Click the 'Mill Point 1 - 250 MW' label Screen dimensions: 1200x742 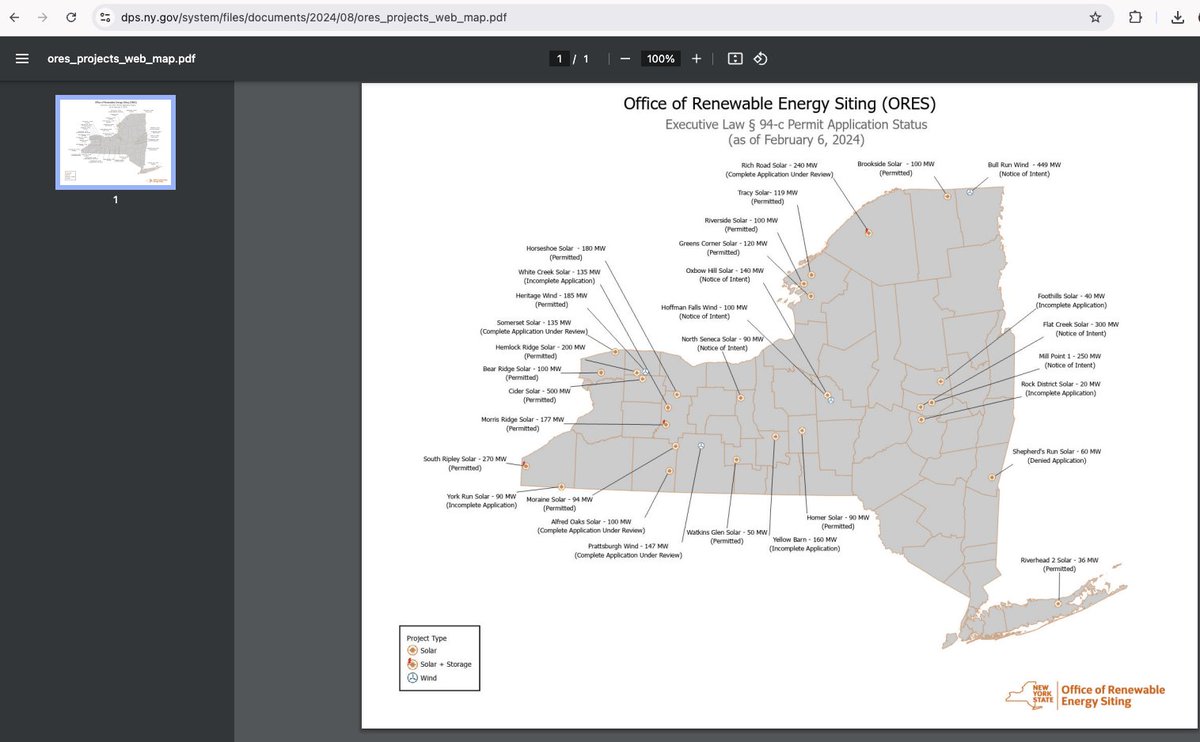[x=1068, y=356]
